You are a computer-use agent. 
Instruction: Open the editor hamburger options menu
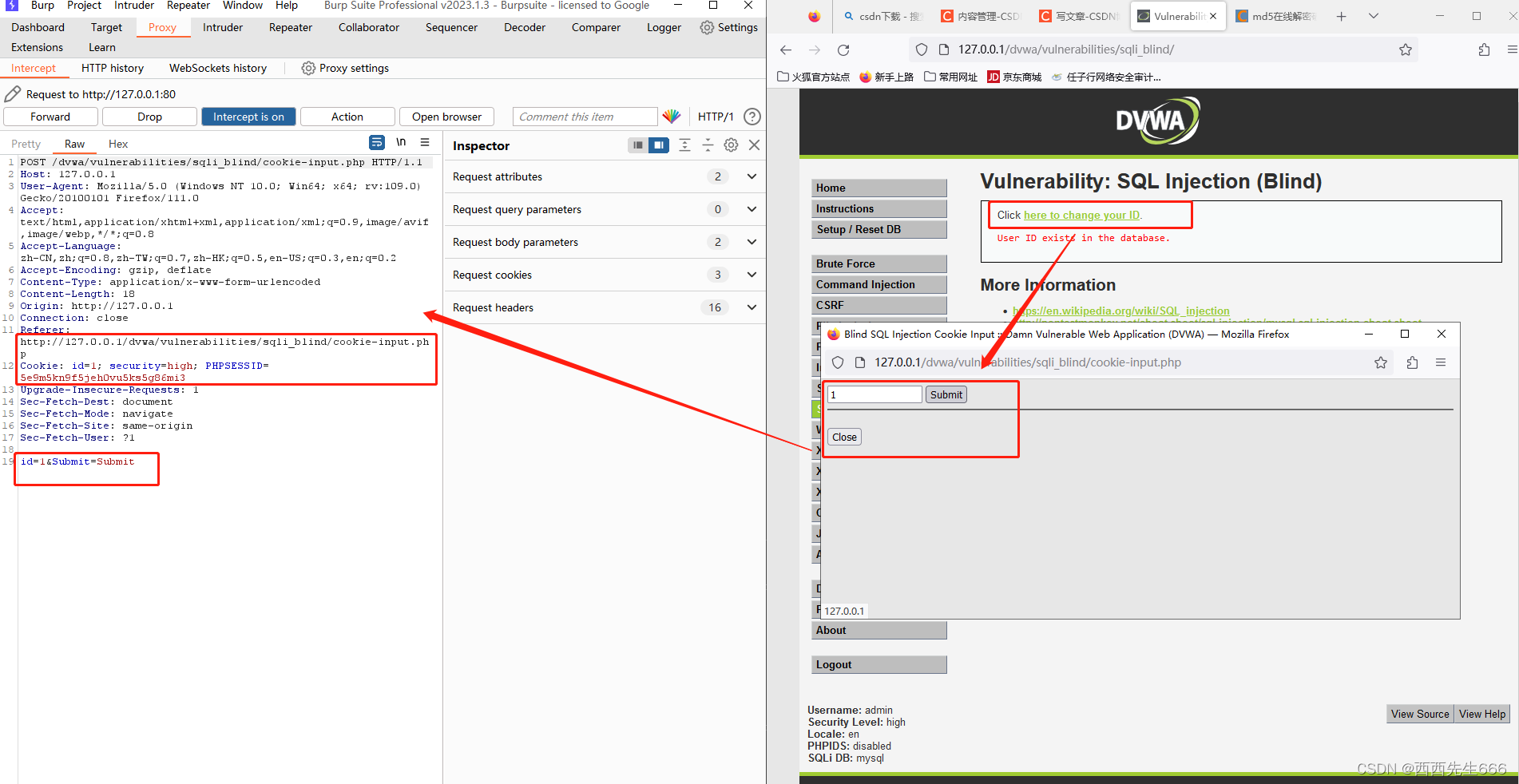(x=425, y=142)
